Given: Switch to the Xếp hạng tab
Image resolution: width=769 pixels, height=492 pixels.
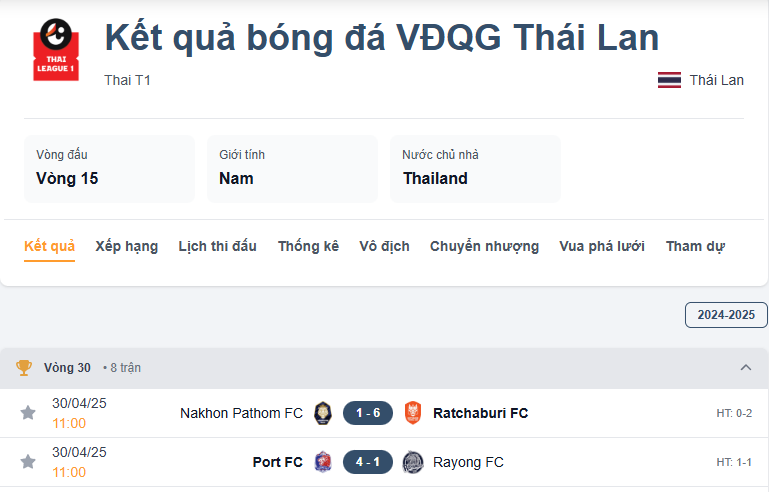Looking at the screenshot, I should coord(127,246).
